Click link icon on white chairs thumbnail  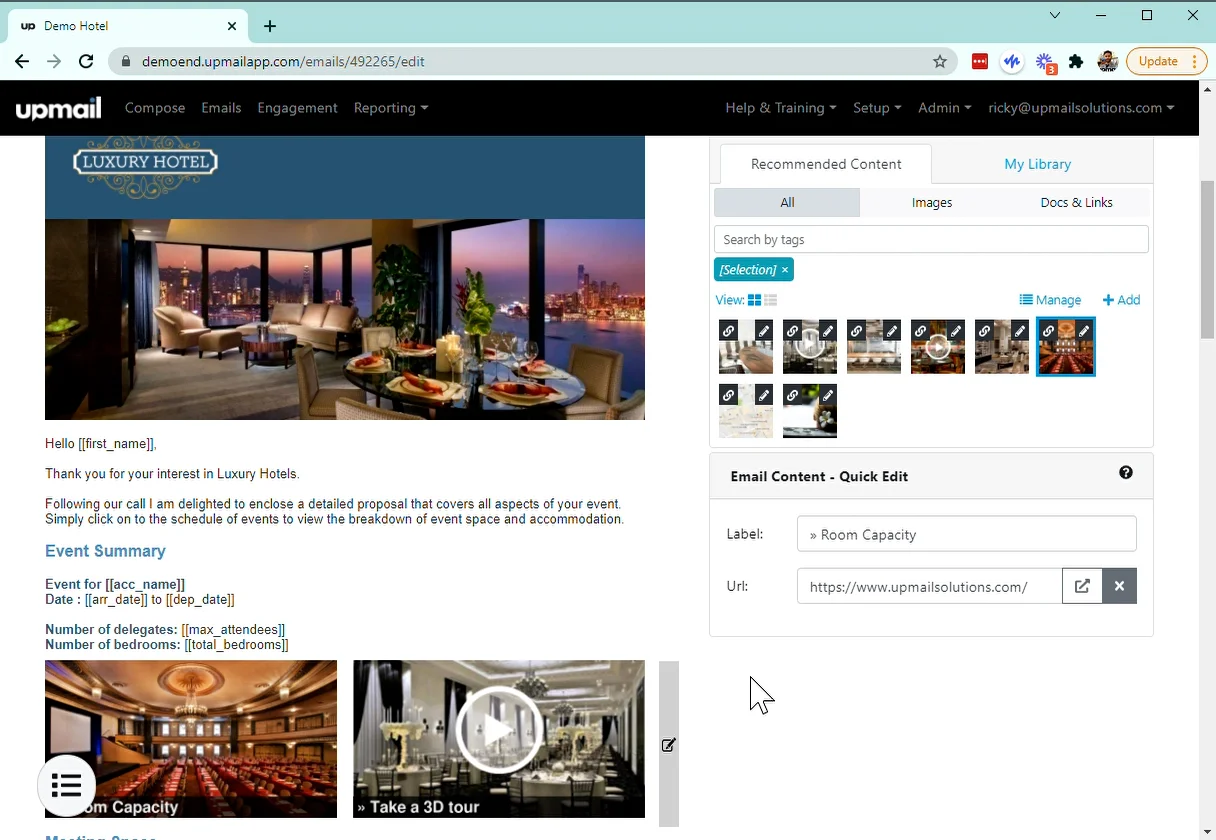coord(857,331)
